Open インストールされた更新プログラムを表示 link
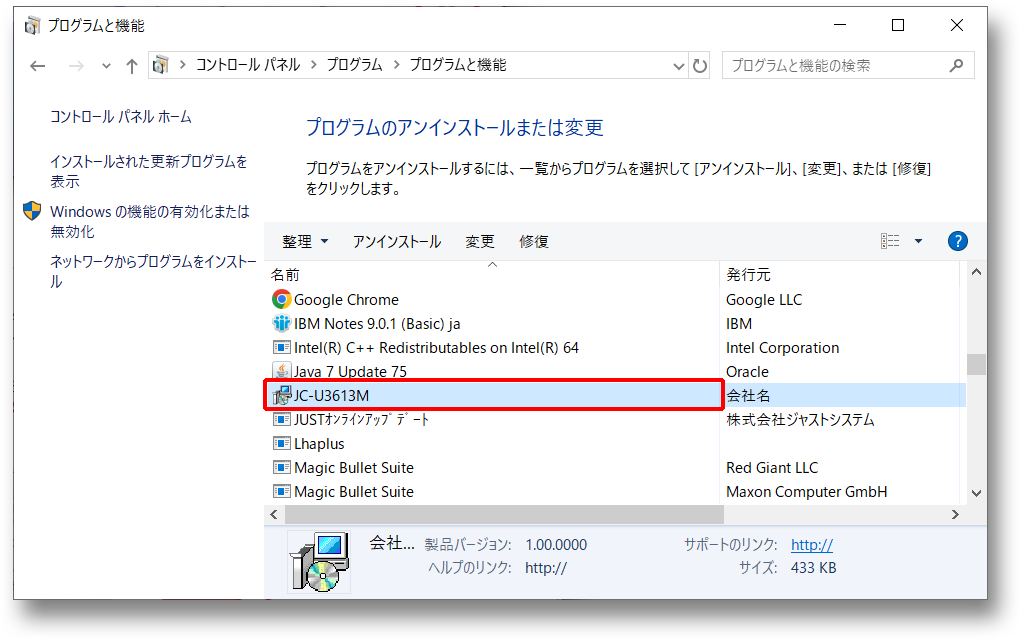This screenshot has width=1022, height=641. click(149, 171)
